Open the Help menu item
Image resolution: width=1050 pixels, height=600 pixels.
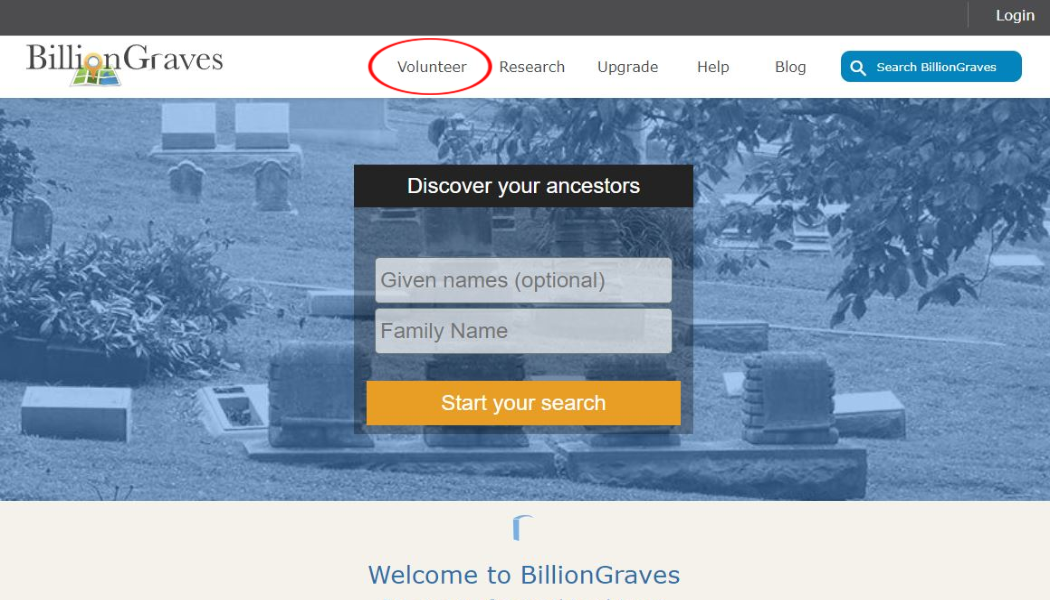[x=712, y=67]
